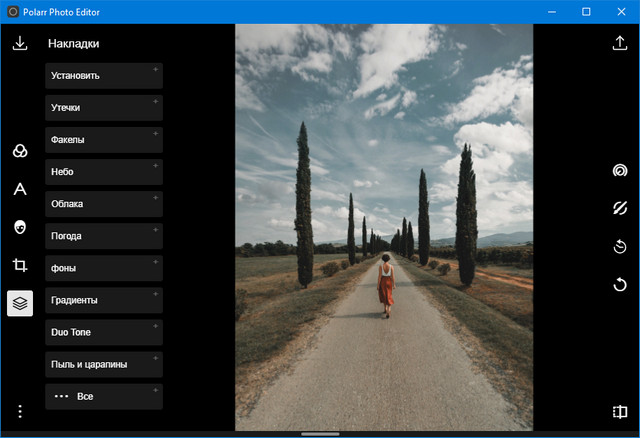Open the face retouch mask tool
The width and height of the screenshot is (640, 438).
point(20,227)
